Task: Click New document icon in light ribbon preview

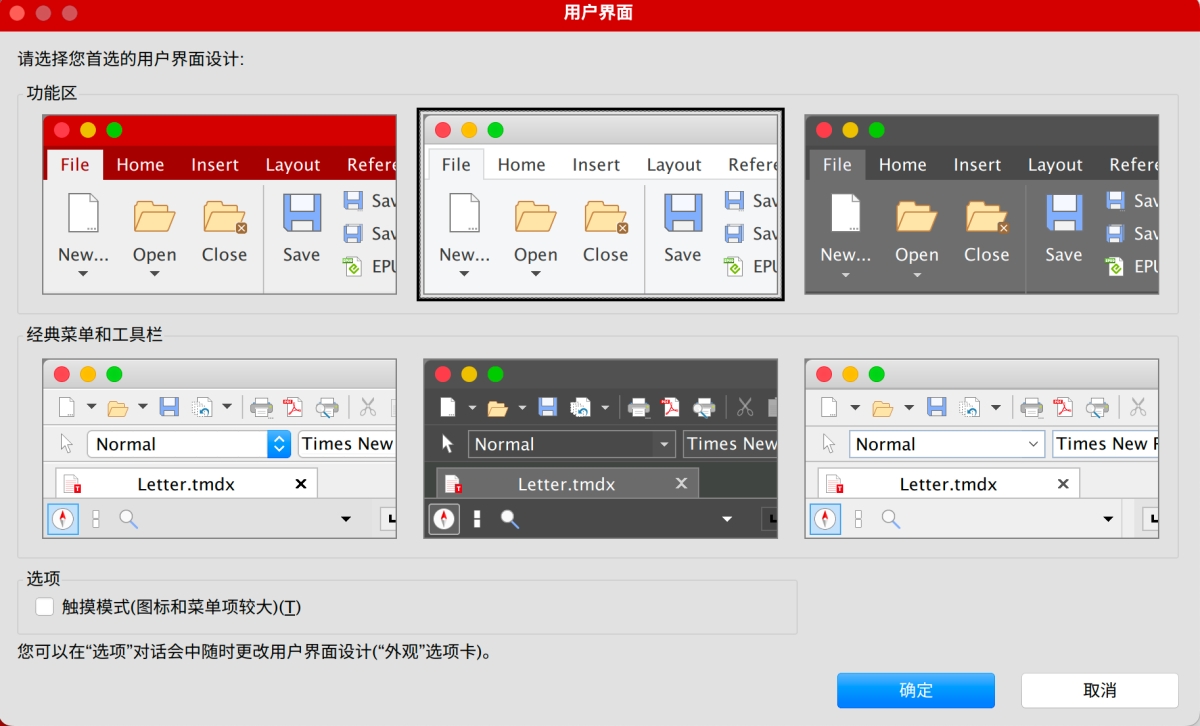Action: 464,214
